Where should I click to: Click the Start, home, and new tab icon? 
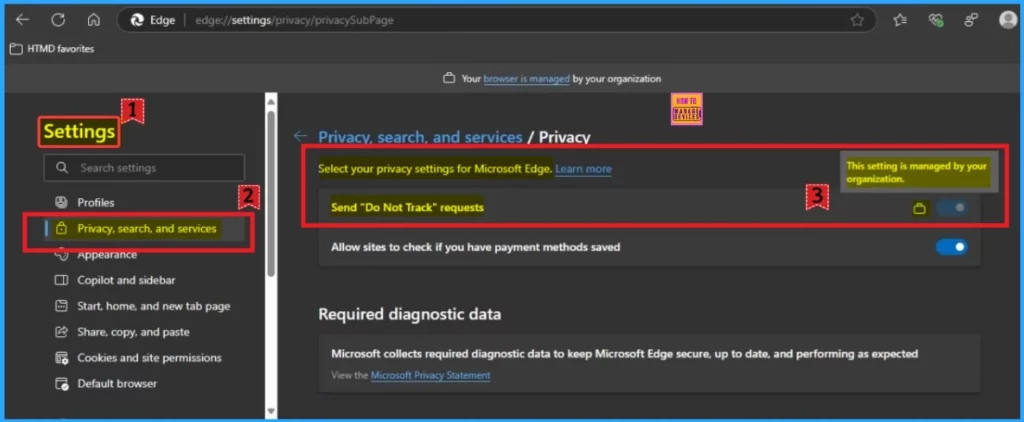61,306
